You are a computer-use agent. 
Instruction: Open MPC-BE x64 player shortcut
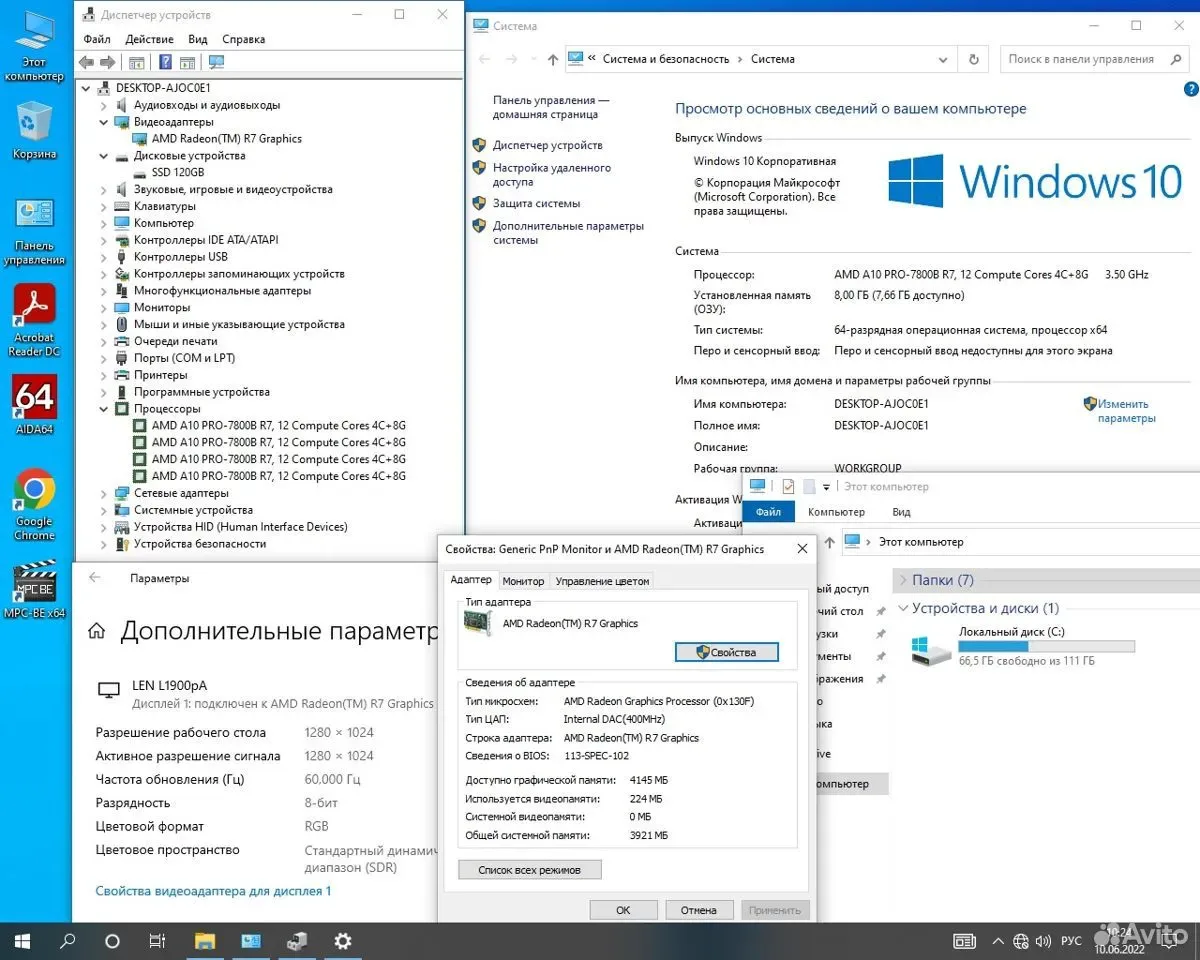34,590
